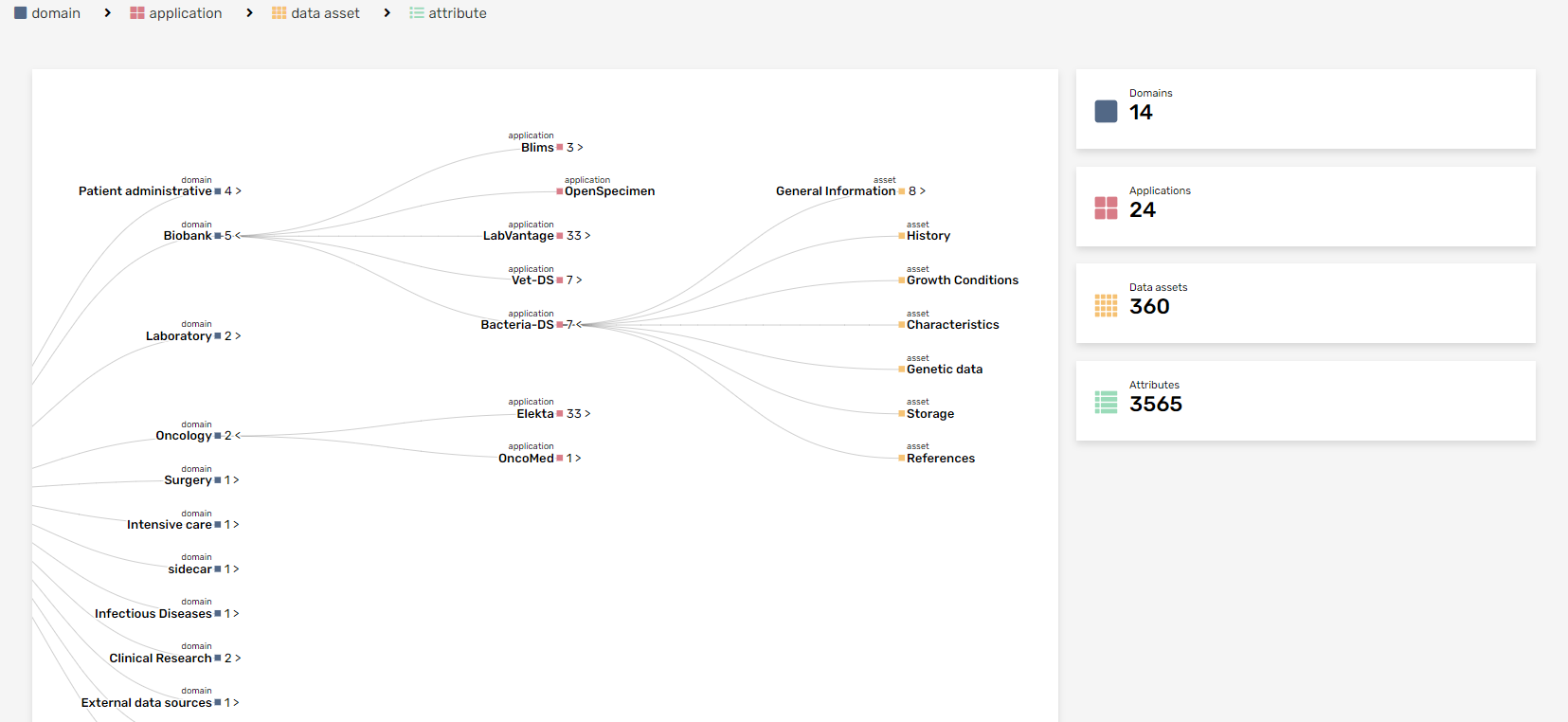1568x722 pixels.
Task: Click the orange node marker beside References
Action: (x=902, y=459)
